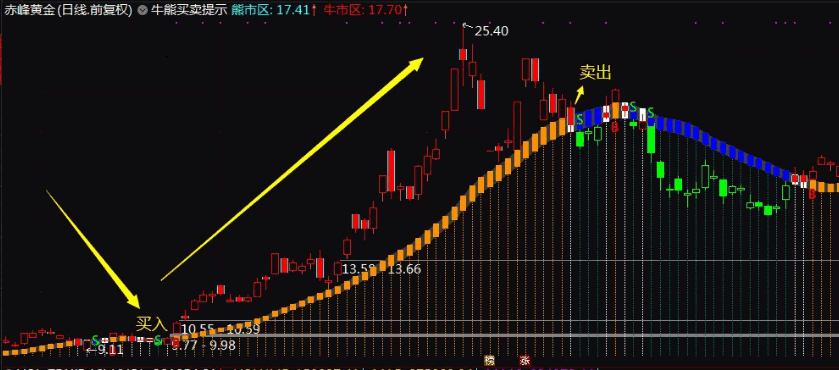Screen dimensions: 839x370
Task: Click the 13.66 price level label
Action: coord(405,269)
